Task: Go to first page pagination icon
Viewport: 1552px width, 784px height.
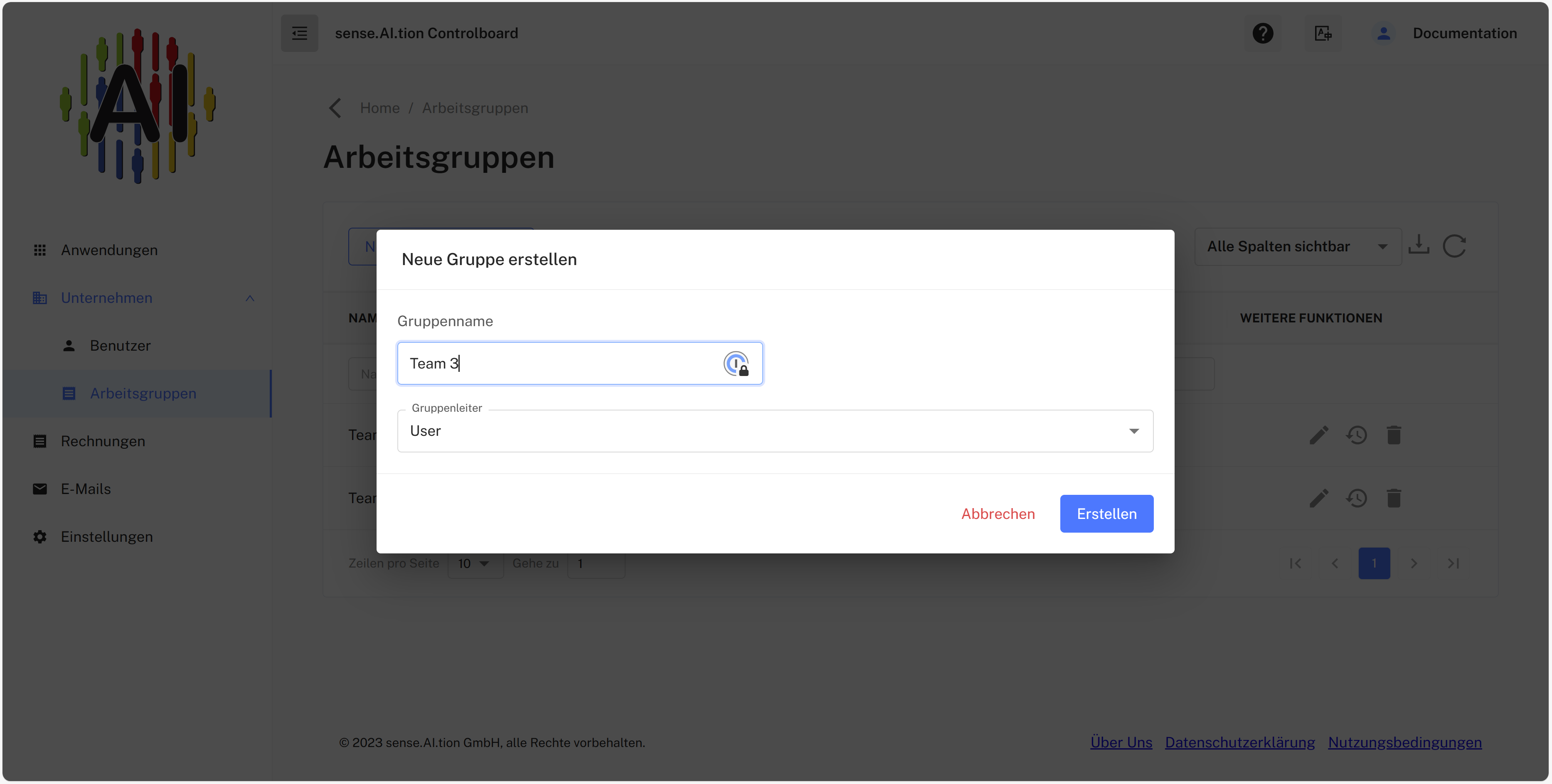Action: pyautogui.click(x=1295, y=564)
